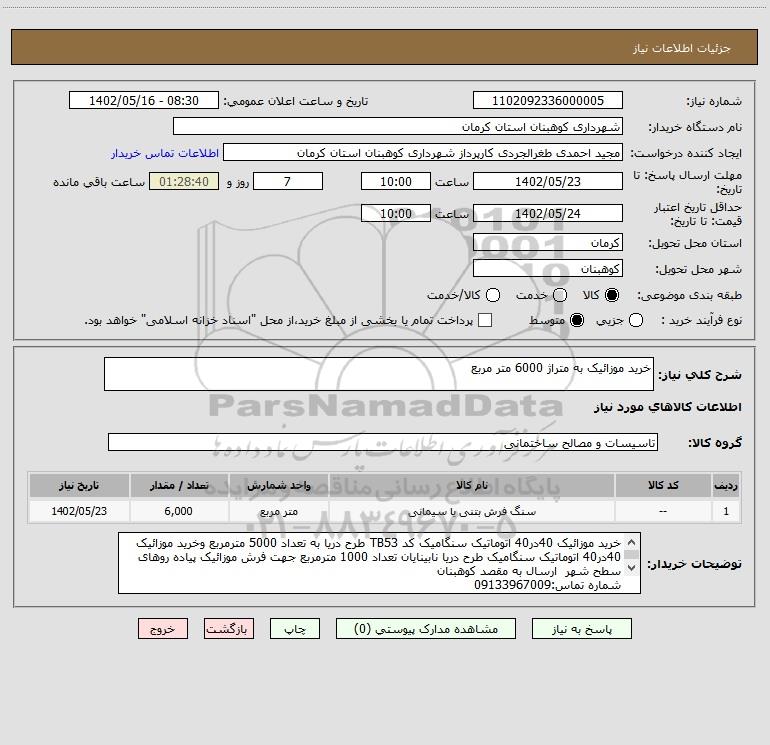Open the اطلاعات تماس خریدار link
Screen dimensions: 770x745
pyautogui.click(x=165, y=153)
